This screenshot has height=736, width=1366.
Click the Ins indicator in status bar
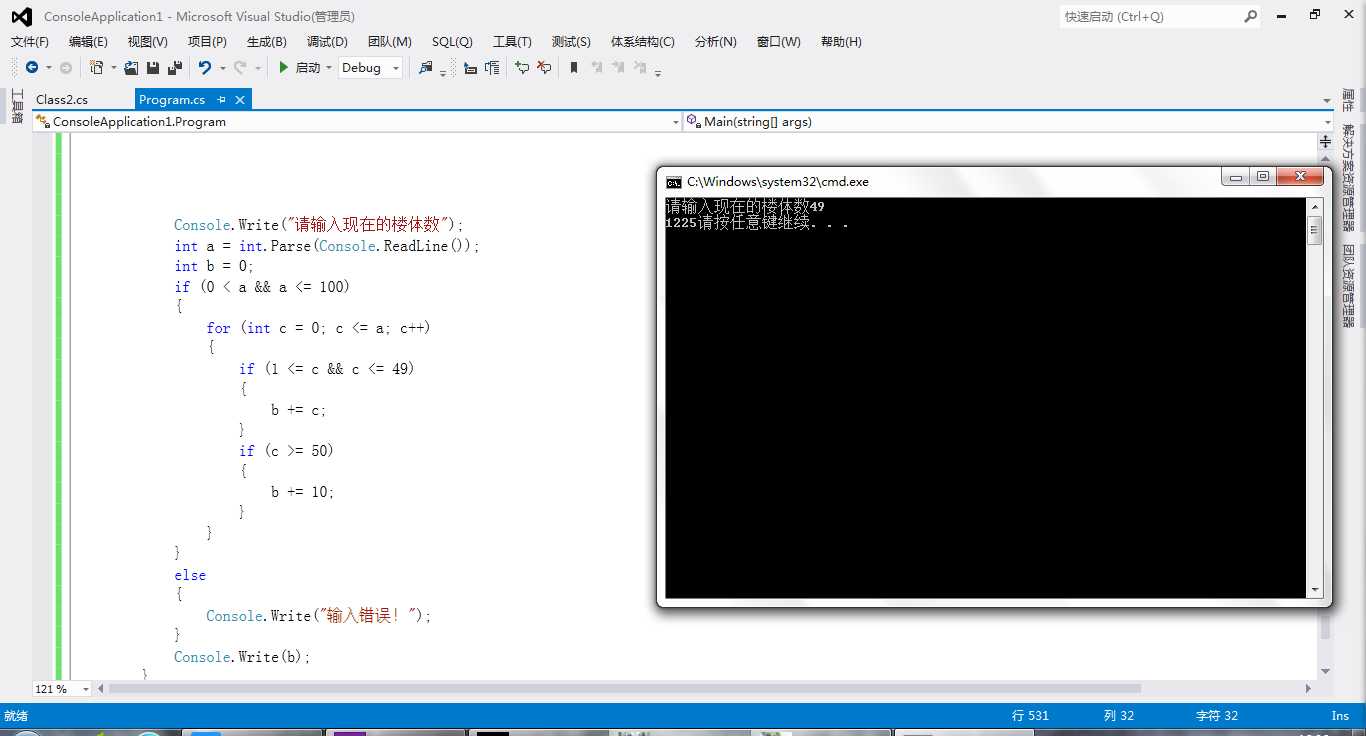click(1340, 715)
